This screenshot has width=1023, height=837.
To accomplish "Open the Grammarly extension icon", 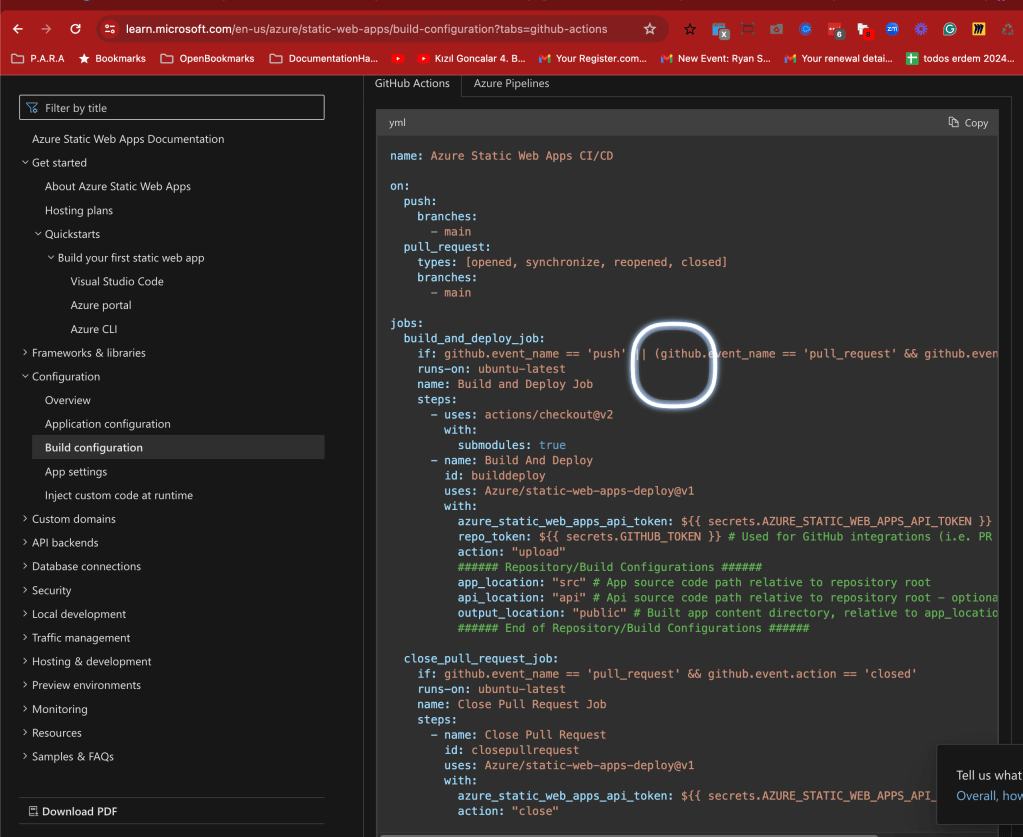I will click(950, 29).
